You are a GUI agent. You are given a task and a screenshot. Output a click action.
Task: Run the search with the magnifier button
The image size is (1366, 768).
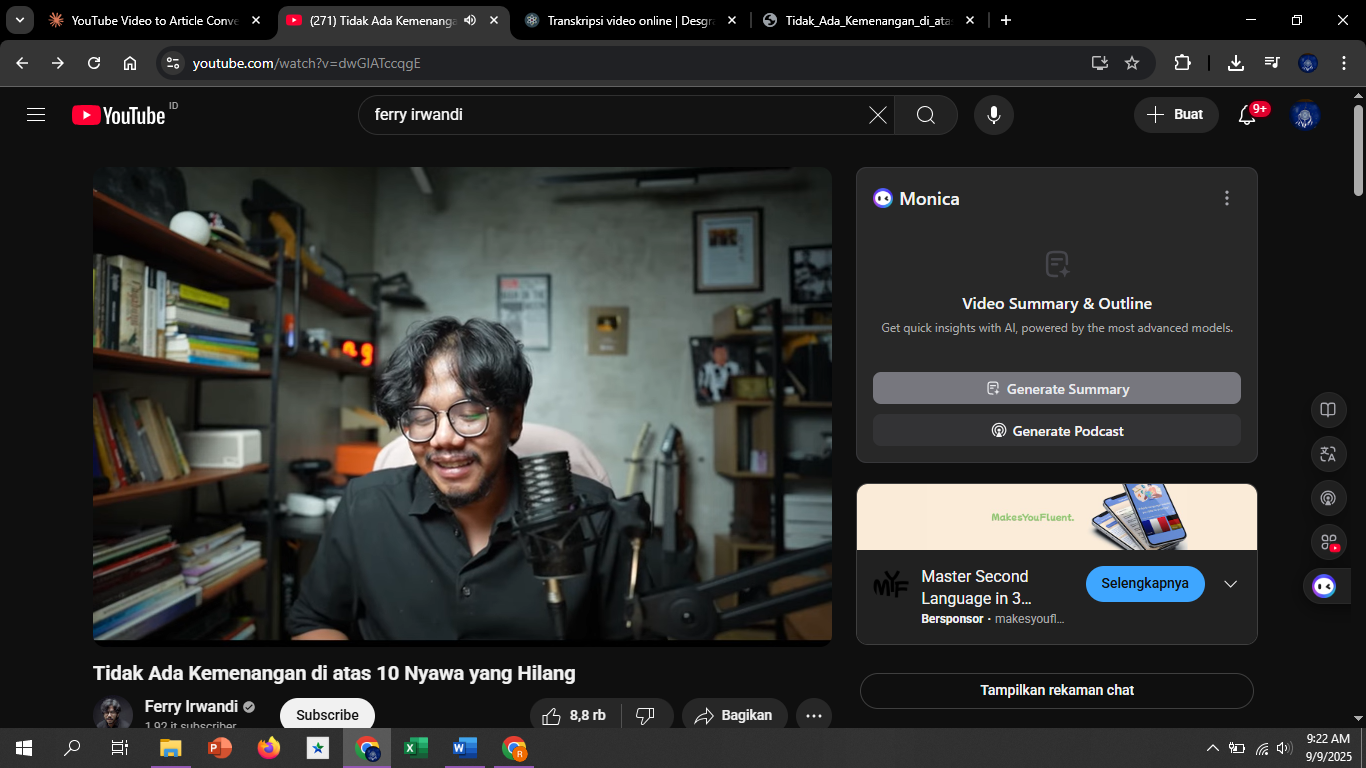pos(926,115)
